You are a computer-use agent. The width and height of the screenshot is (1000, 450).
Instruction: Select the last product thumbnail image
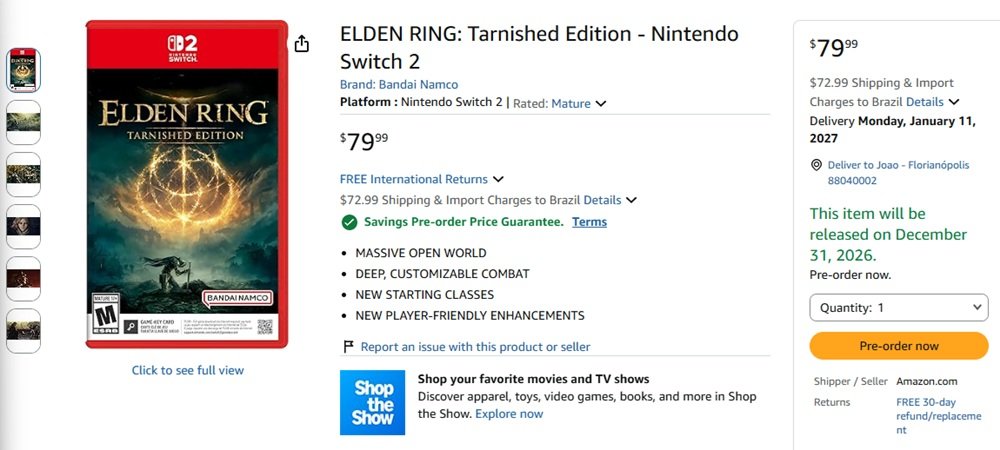24,331
